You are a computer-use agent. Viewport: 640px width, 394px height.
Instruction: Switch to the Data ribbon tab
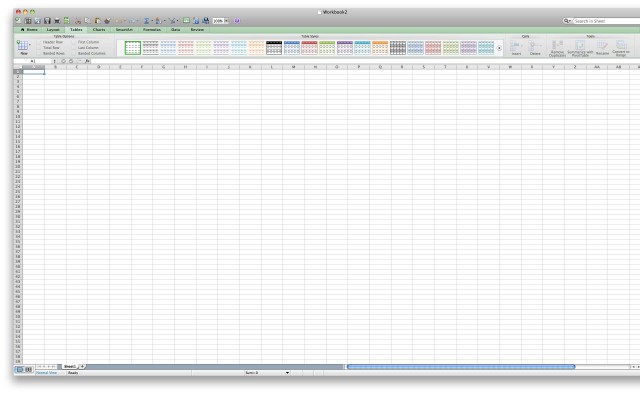[176, 30]
